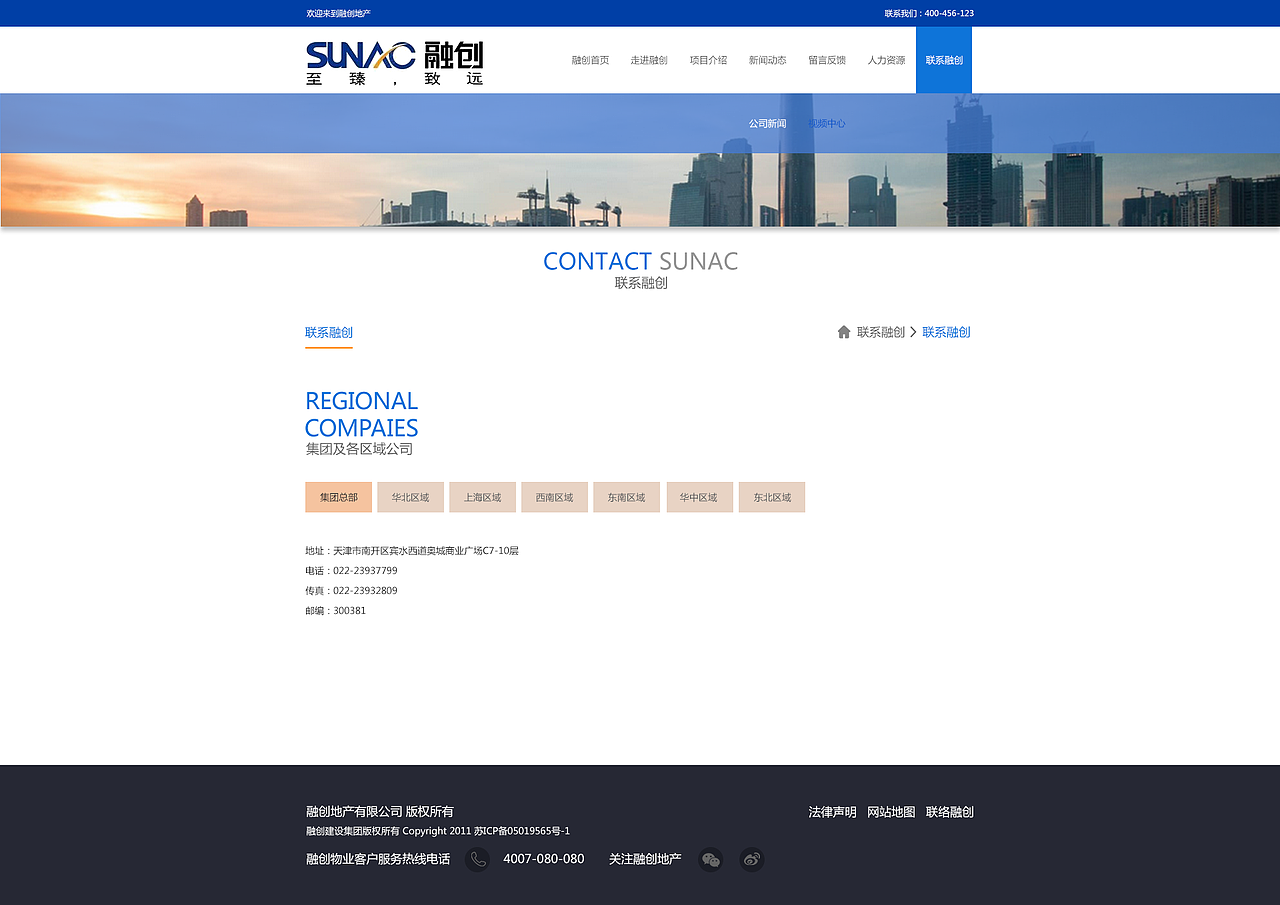Click 融创物业客户服务热线电话 label
Image resolution: width=1280 pixels, height=905 pixels.
point(378,859)
